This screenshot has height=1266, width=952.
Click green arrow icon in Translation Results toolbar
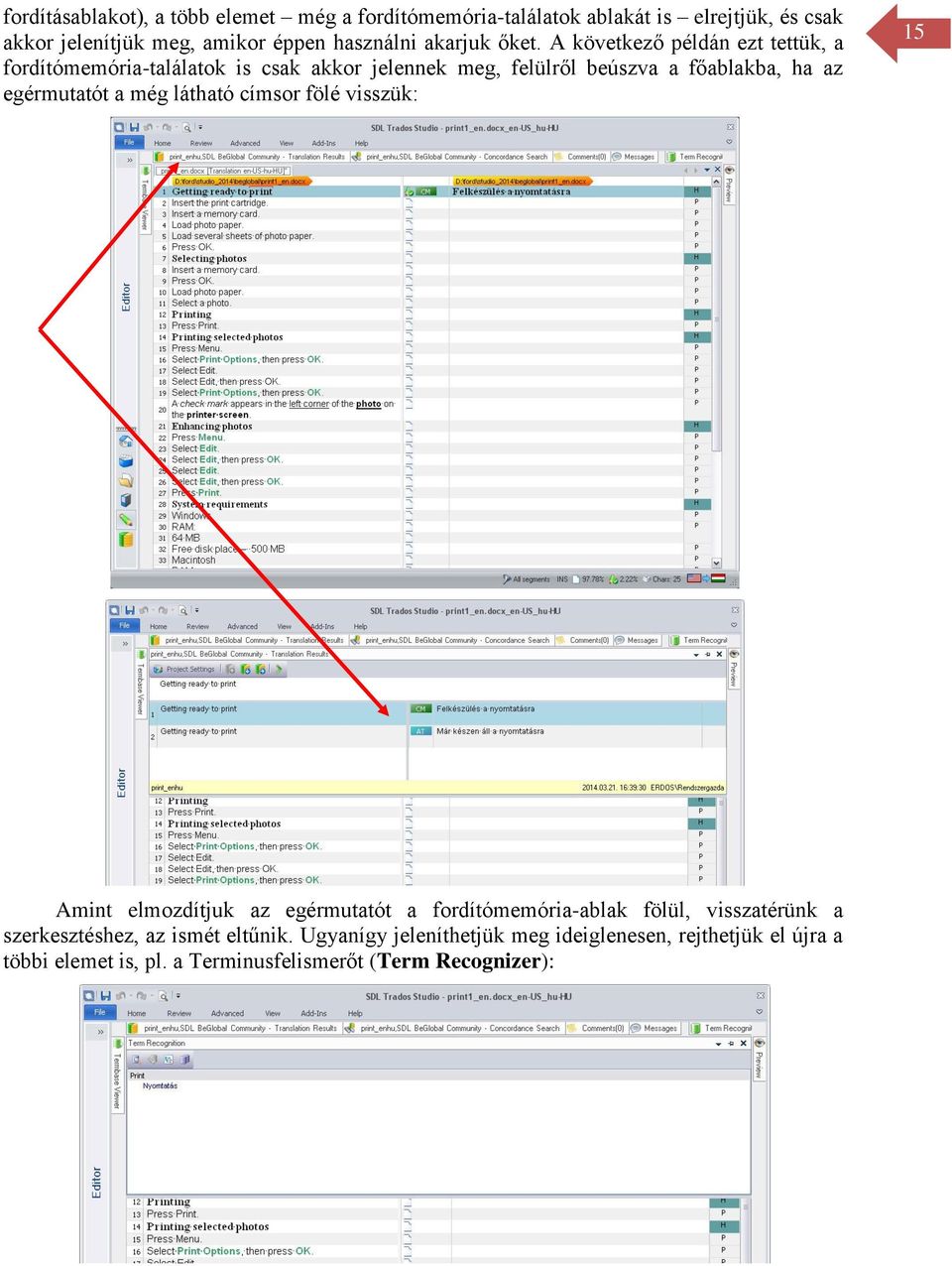pos(279,670)
